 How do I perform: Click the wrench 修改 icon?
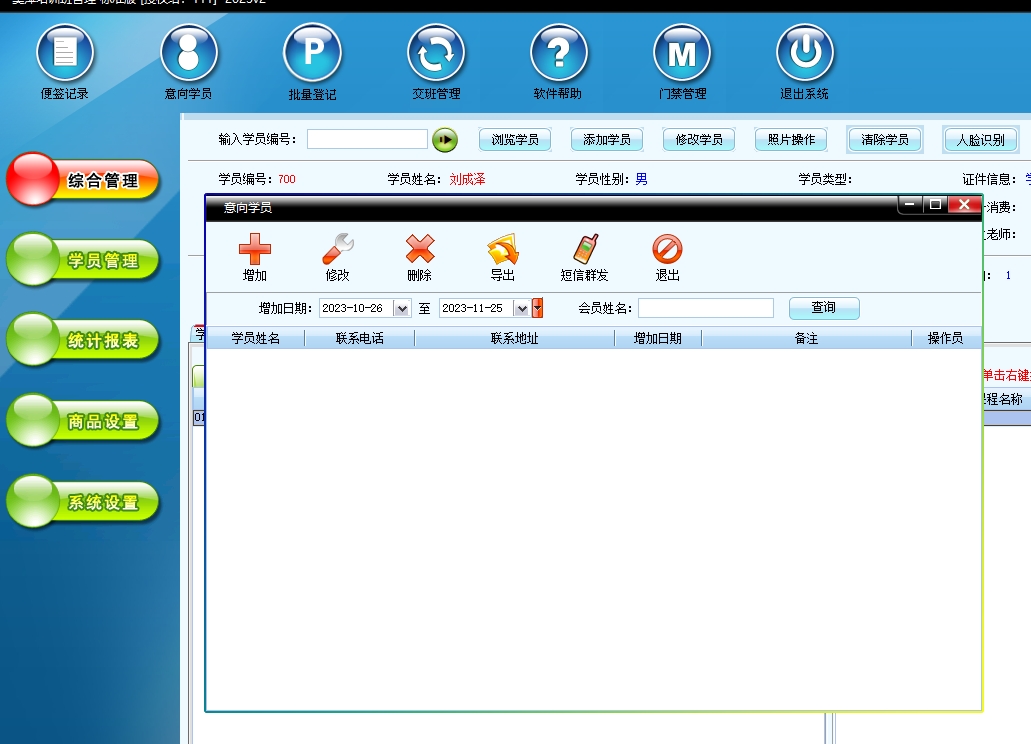338,249
